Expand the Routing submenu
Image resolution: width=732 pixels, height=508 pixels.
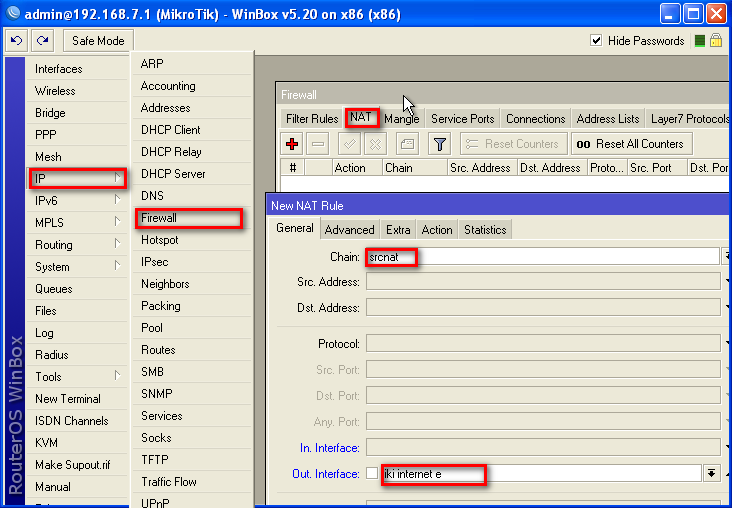[77, 245]
